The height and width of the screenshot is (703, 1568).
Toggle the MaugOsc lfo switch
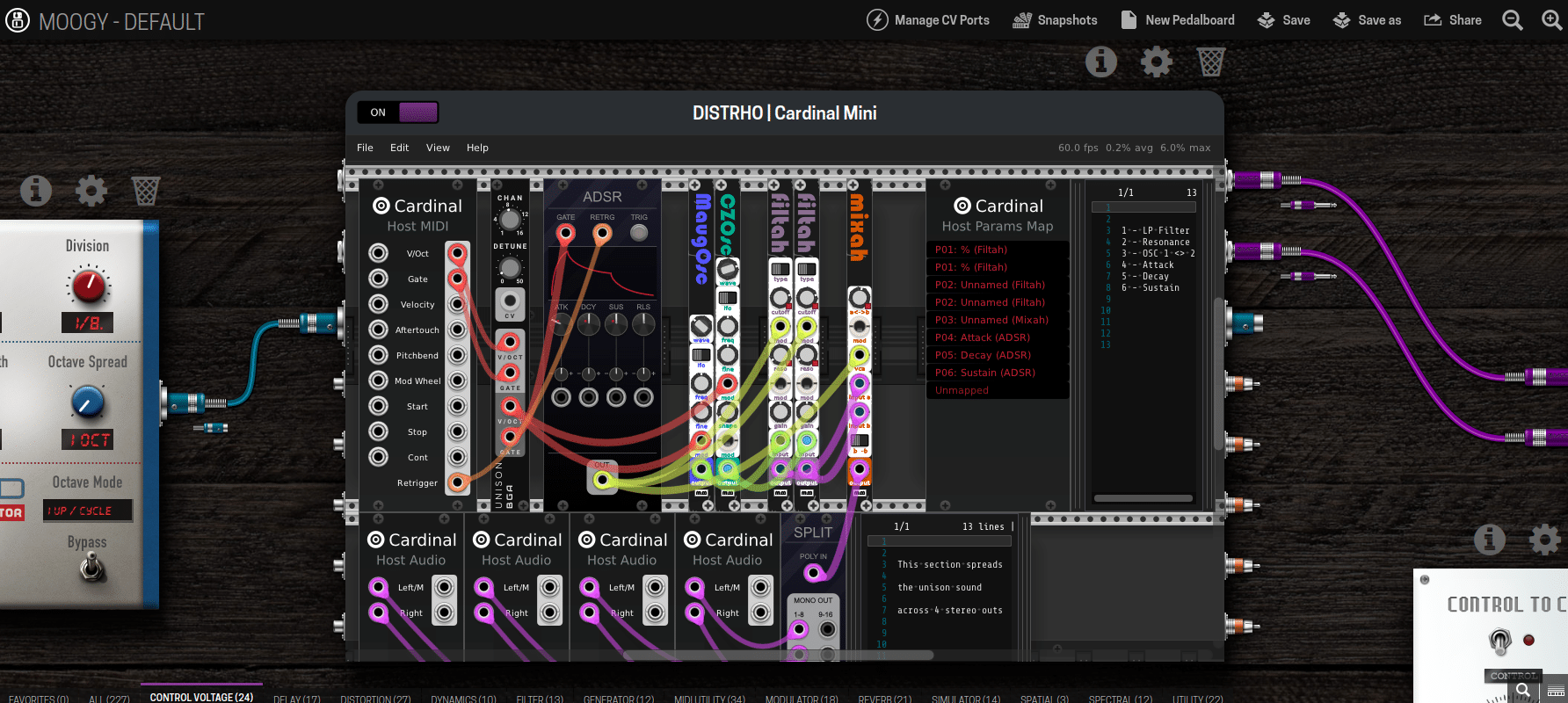(x=701, y=355)
